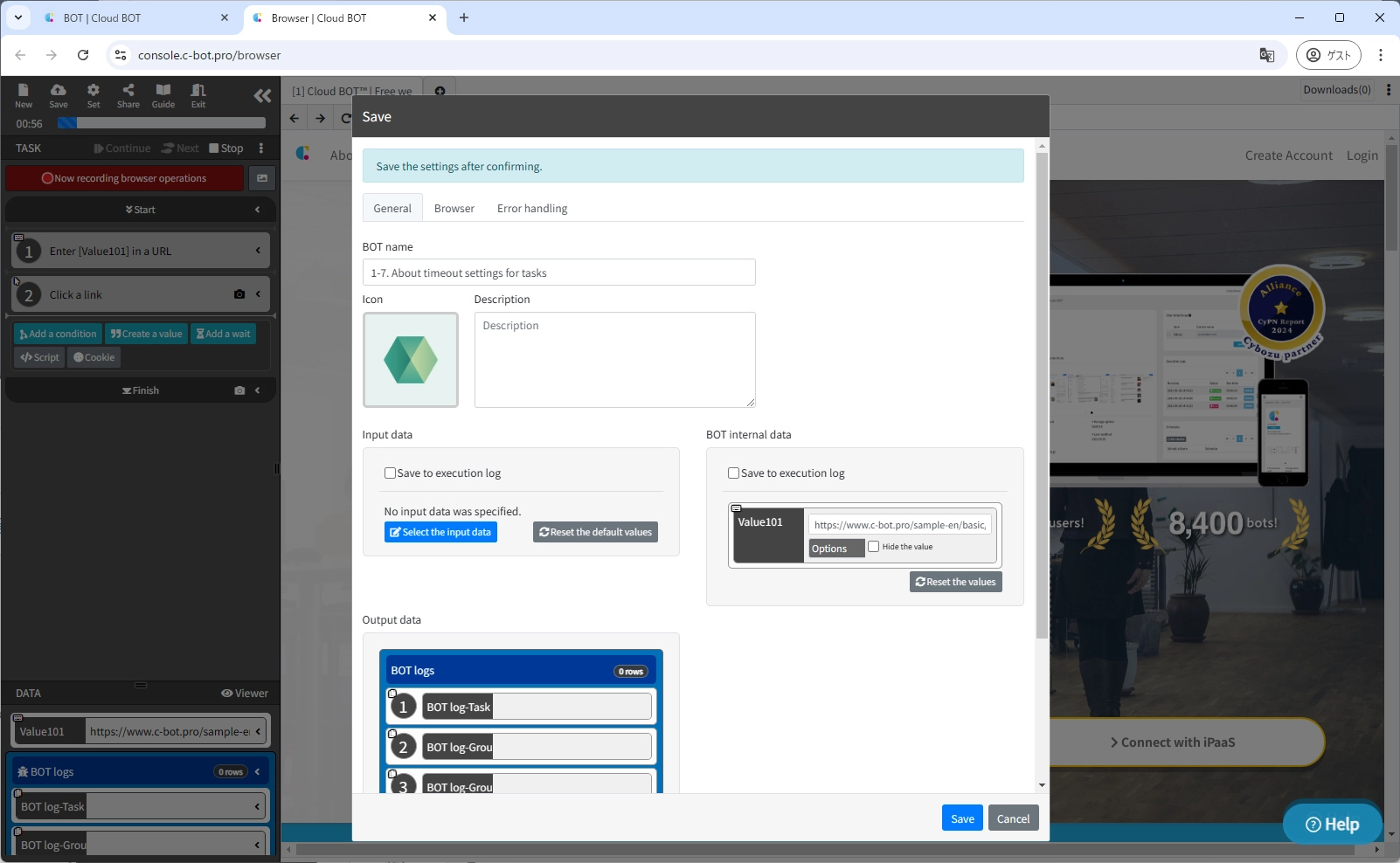Click the Exit icon
The image size is (1400, 863).
198,95
